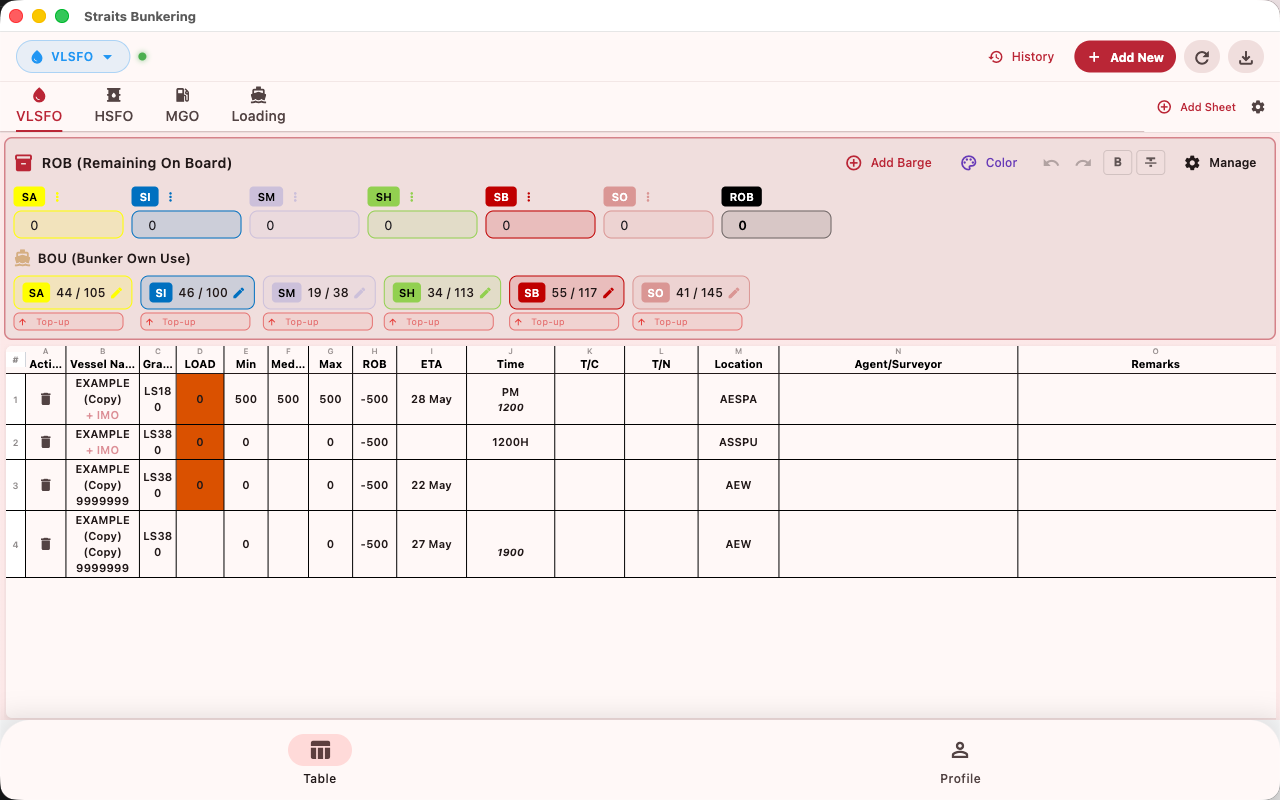Delete row 3 with trash icon
1280x800 pixels.
coord(45,485)
